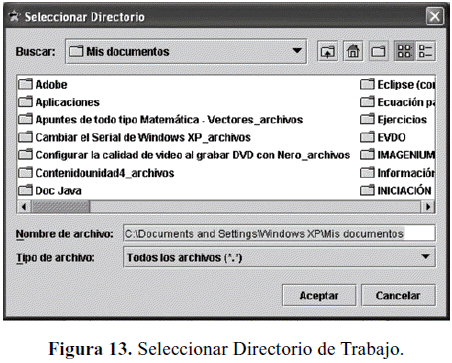Click the folder icon next to Adobe

(25, 84)
